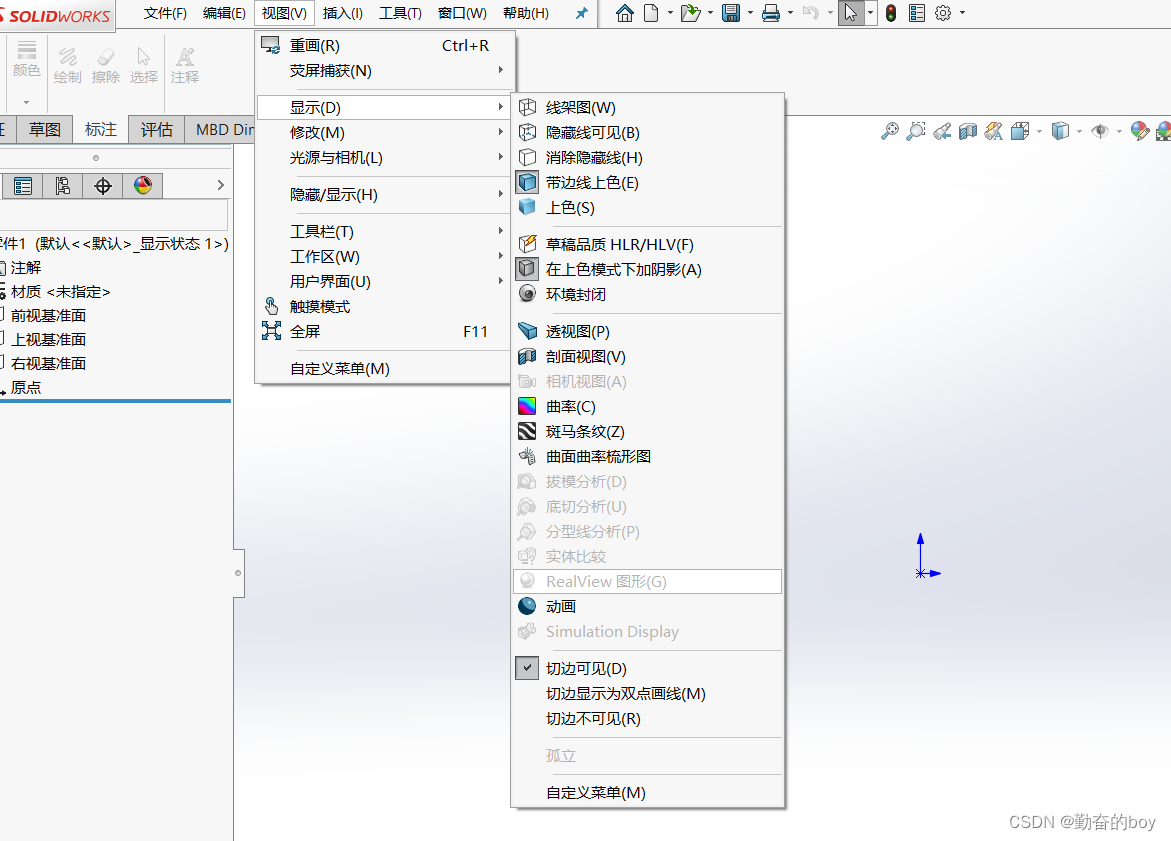The image size is (1171, 841).
Task: Toggle 环境封闭 ambient occlusion
Action: coord(647,294)
